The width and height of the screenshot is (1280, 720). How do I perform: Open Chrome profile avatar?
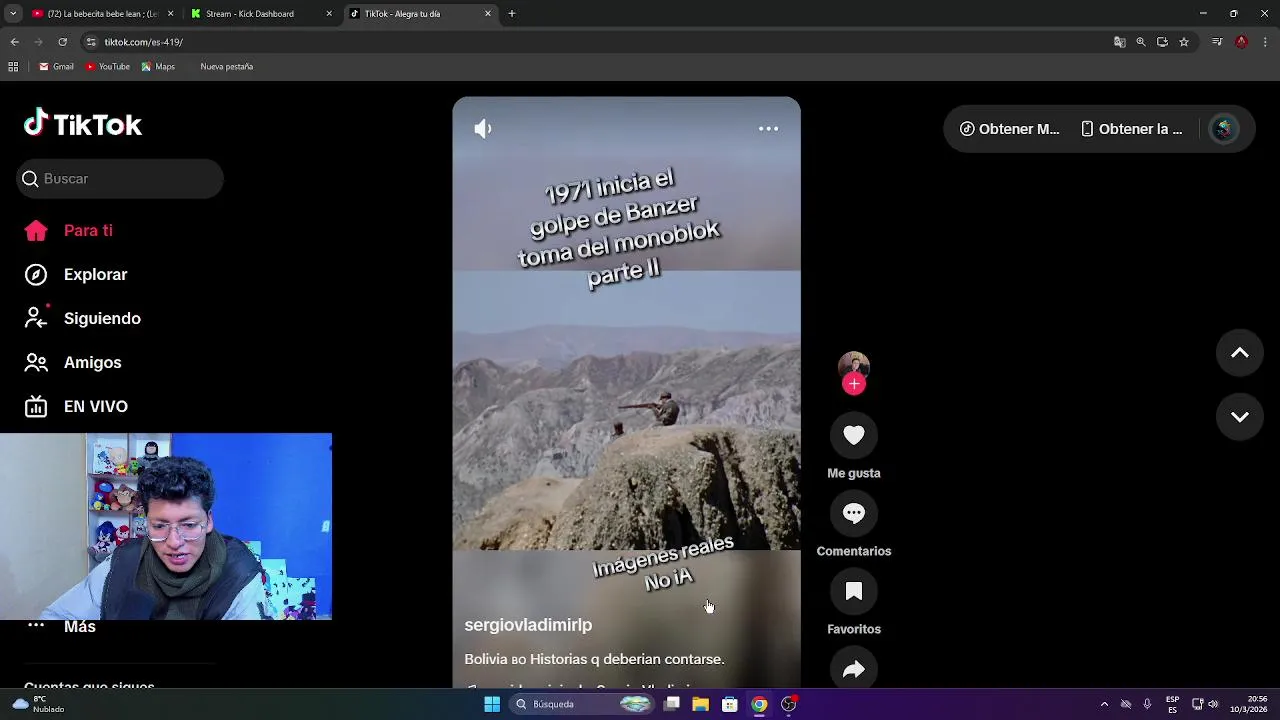(x=1241, y=42)
